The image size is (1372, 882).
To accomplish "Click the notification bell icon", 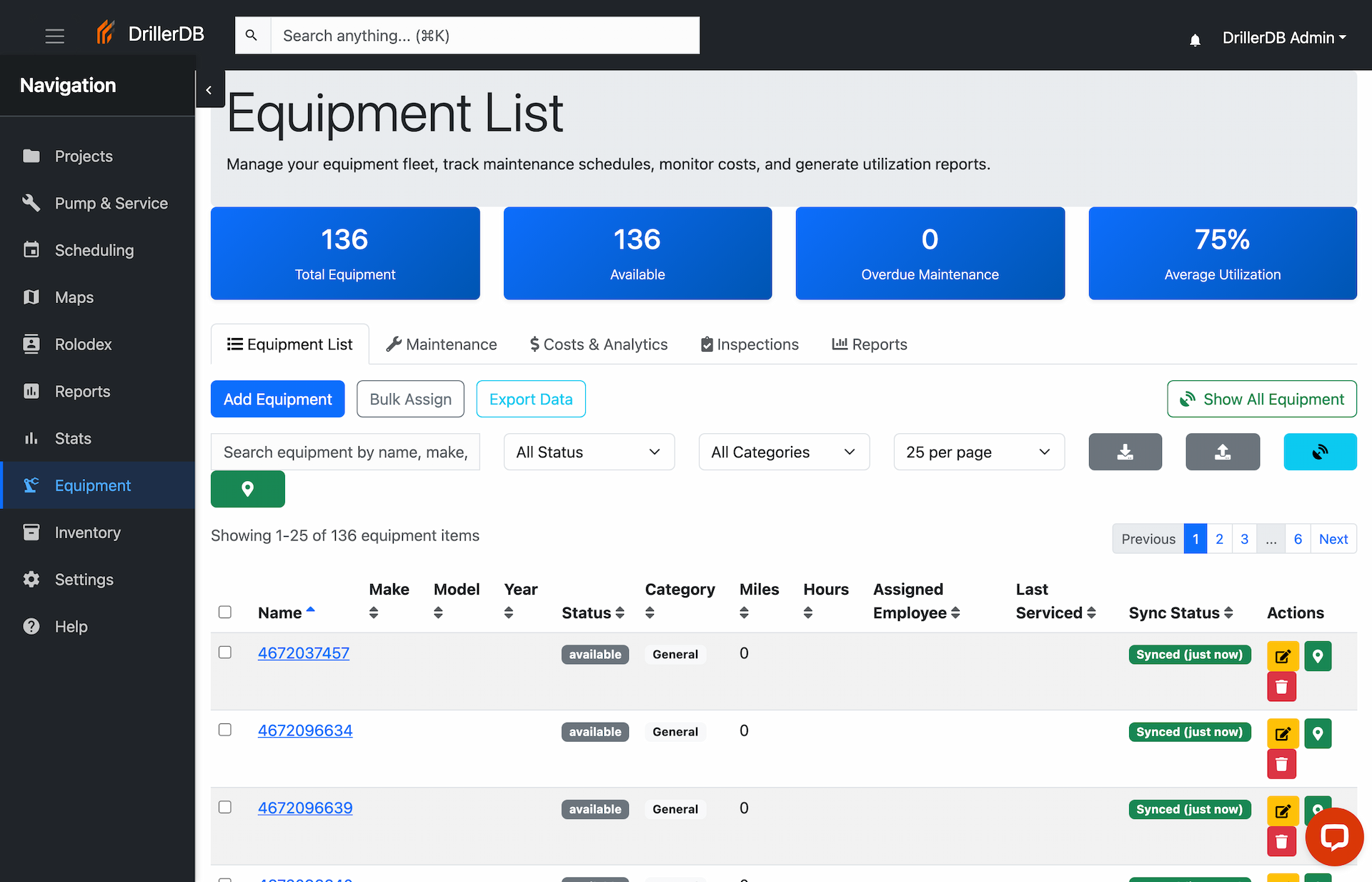I will pos(1195,39).
